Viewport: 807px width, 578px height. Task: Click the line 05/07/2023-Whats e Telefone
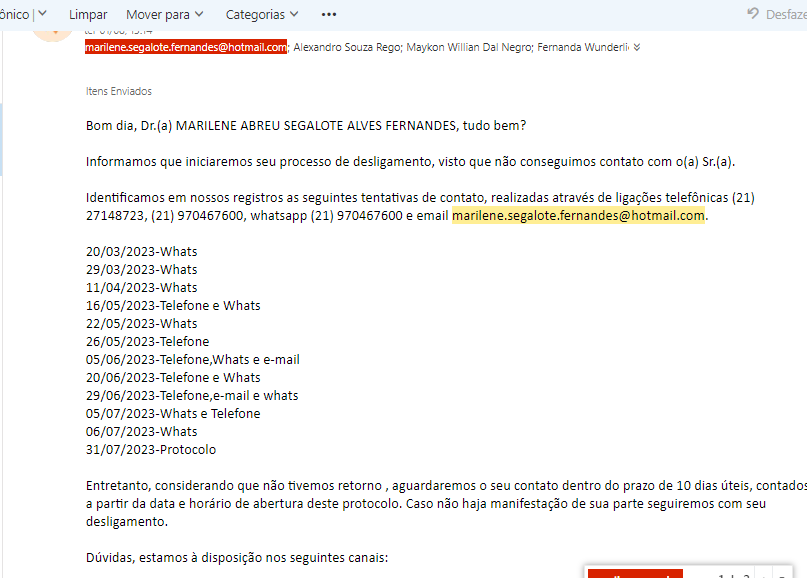point(173,414)
